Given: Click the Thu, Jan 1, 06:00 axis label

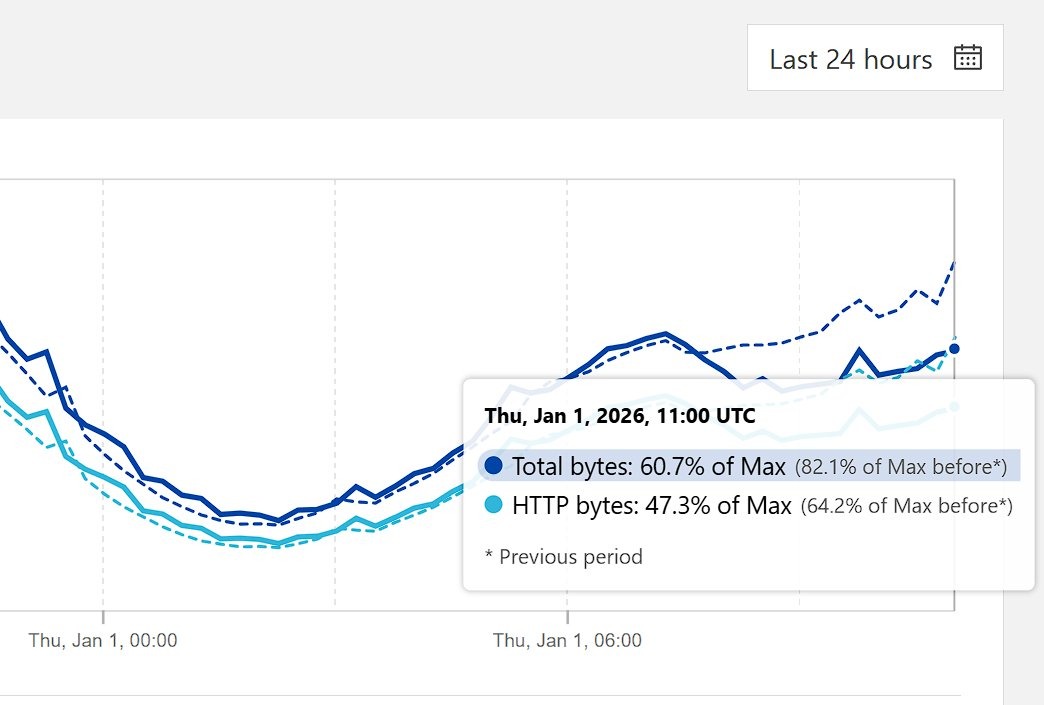Looking at the screenshot, I should (567, 640).
